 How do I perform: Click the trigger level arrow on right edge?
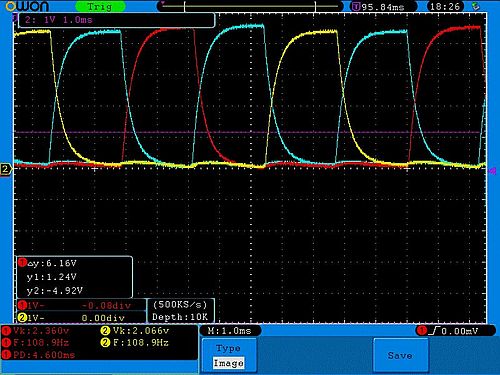(x=492, y=171)
